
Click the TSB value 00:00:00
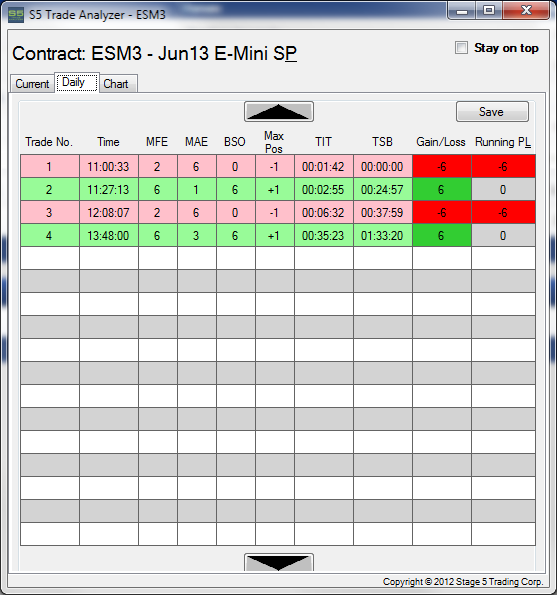pos(382,167)
